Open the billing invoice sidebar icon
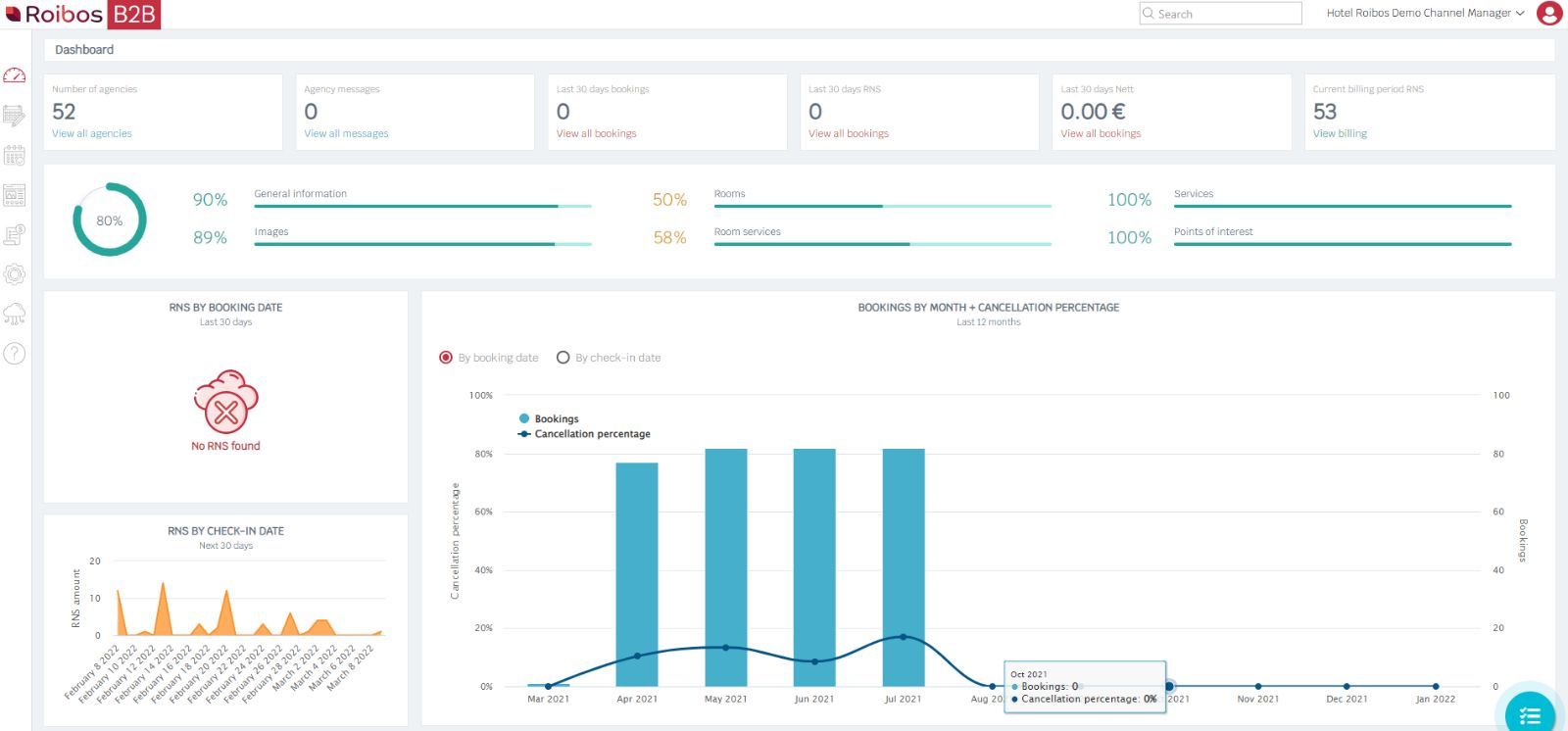The image size is (1568, 731). pyautogui.click(x=14, y=235)
